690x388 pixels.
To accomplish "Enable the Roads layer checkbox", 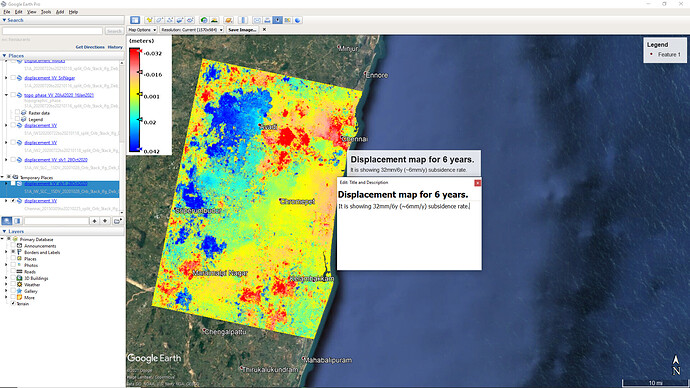I will click(x=13, y=272).
